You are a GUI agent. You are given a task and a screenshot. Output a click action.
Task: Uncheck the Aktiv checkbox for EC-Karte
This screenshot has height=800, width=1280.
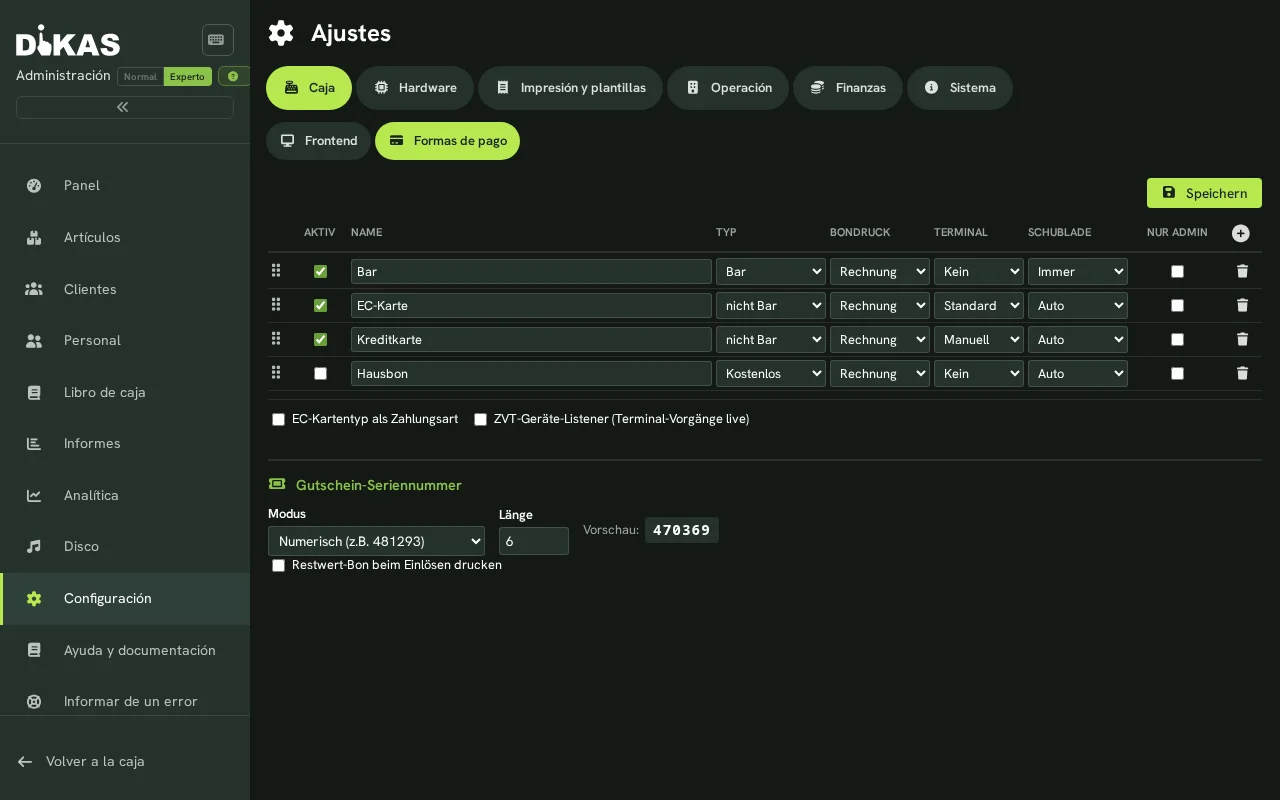click(320, 305)
